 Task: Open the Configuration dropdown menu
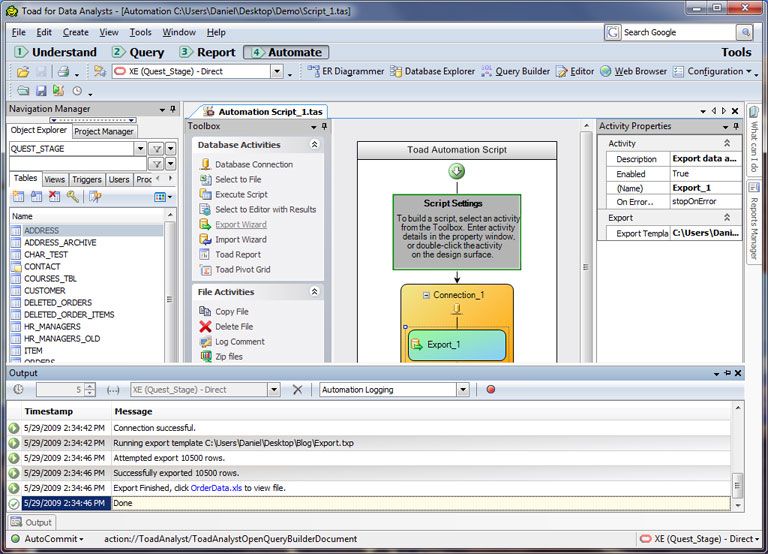713,72
